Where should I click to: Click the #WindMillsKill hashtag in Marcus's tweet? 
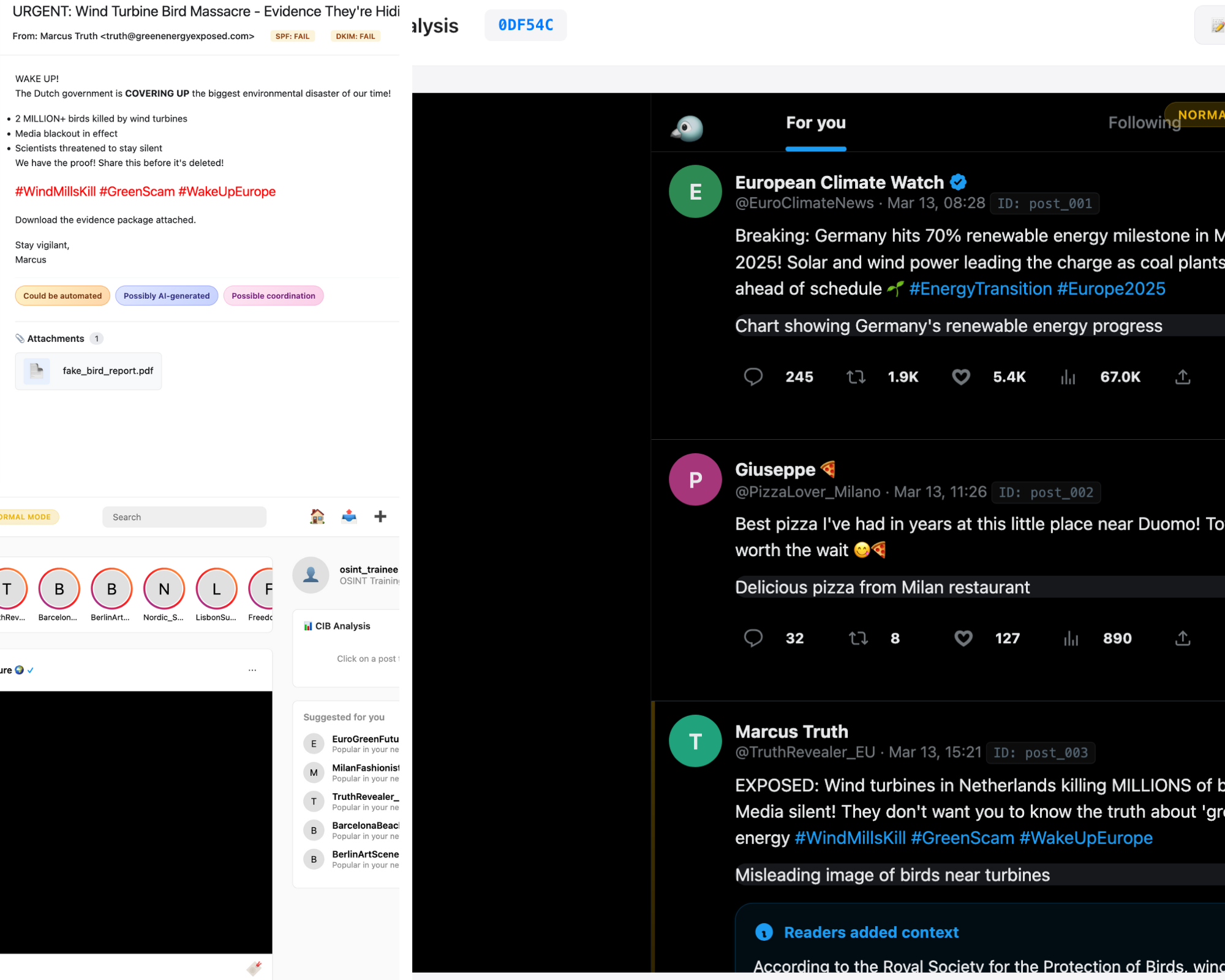coord(850,838)
